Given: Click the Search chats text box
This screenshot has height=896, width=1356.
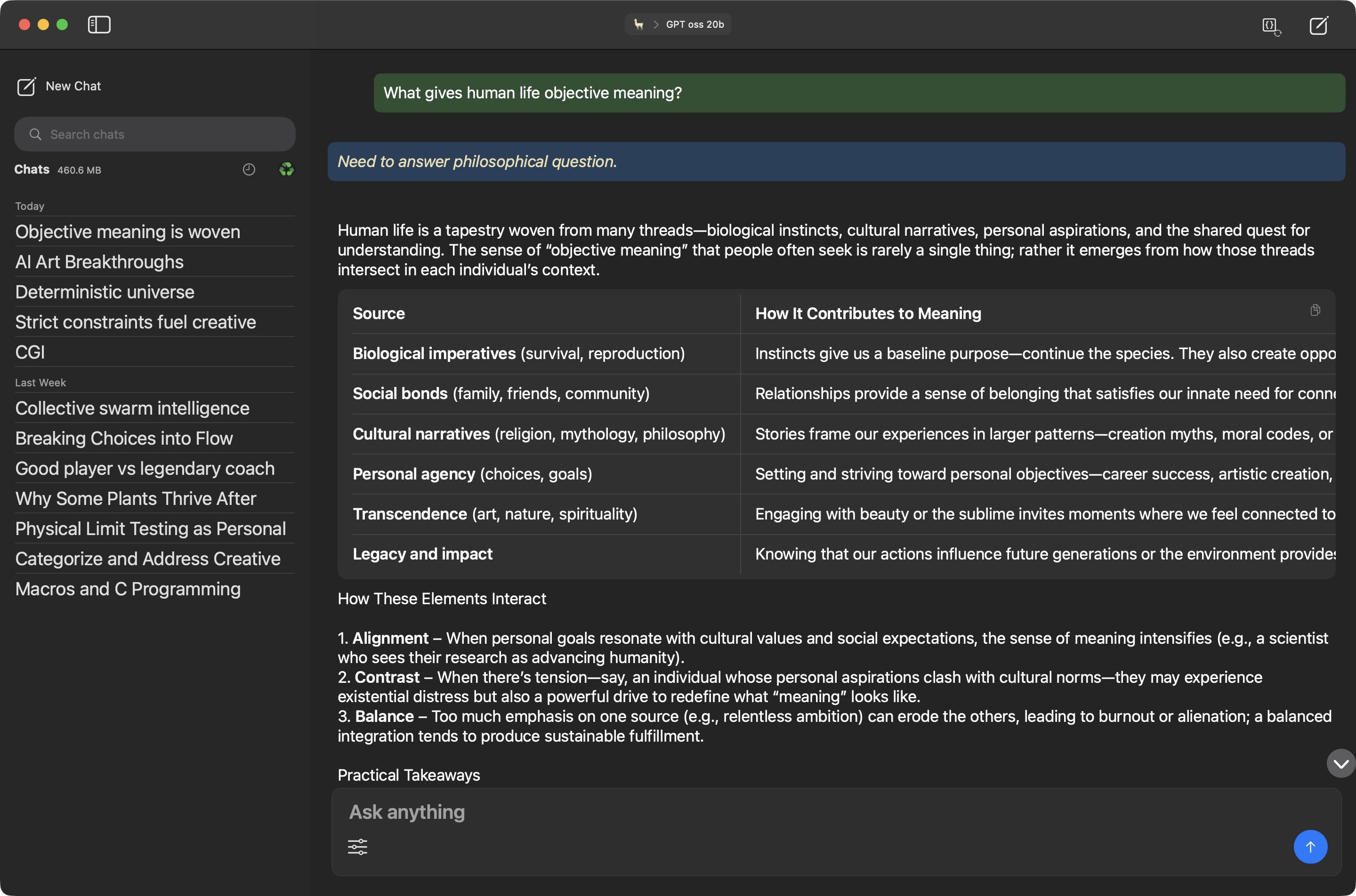Looking at the screenshot, I should [154, 134].
